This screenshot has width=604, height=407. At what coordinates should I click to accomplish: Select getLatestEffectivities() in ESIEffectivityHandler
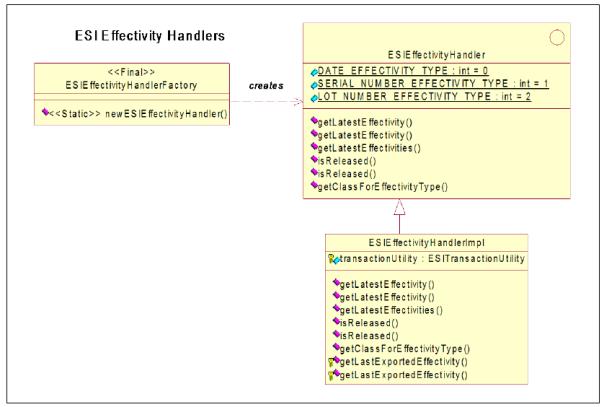pos(369,148)
